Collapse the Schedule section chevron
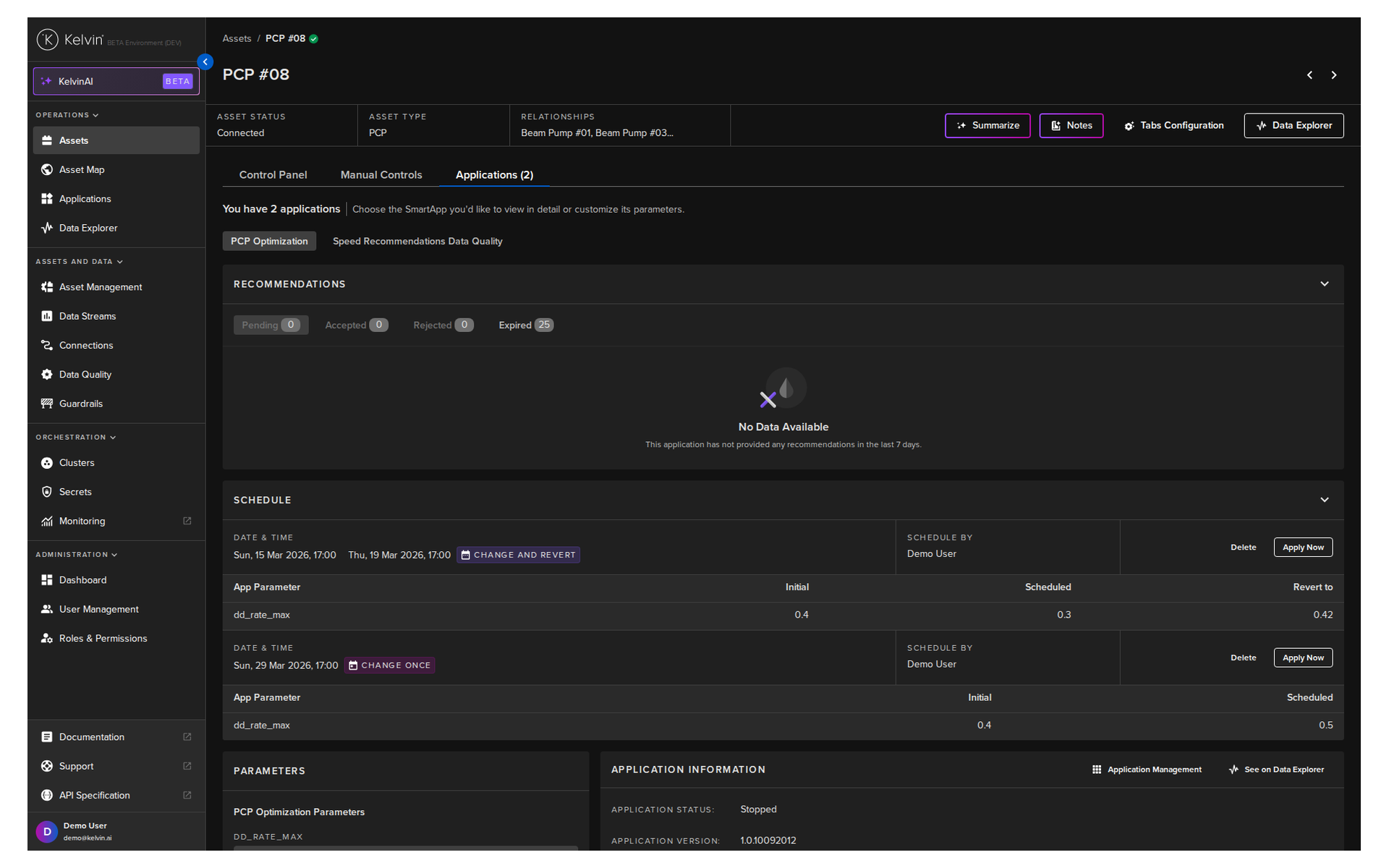Image resolution: width=1389 pixels, height=868 pixels. coord(1324,500)
